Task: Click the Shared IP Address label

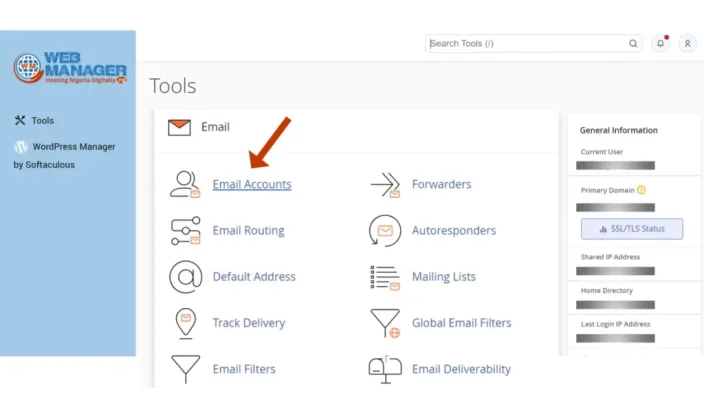Action: 610,257
